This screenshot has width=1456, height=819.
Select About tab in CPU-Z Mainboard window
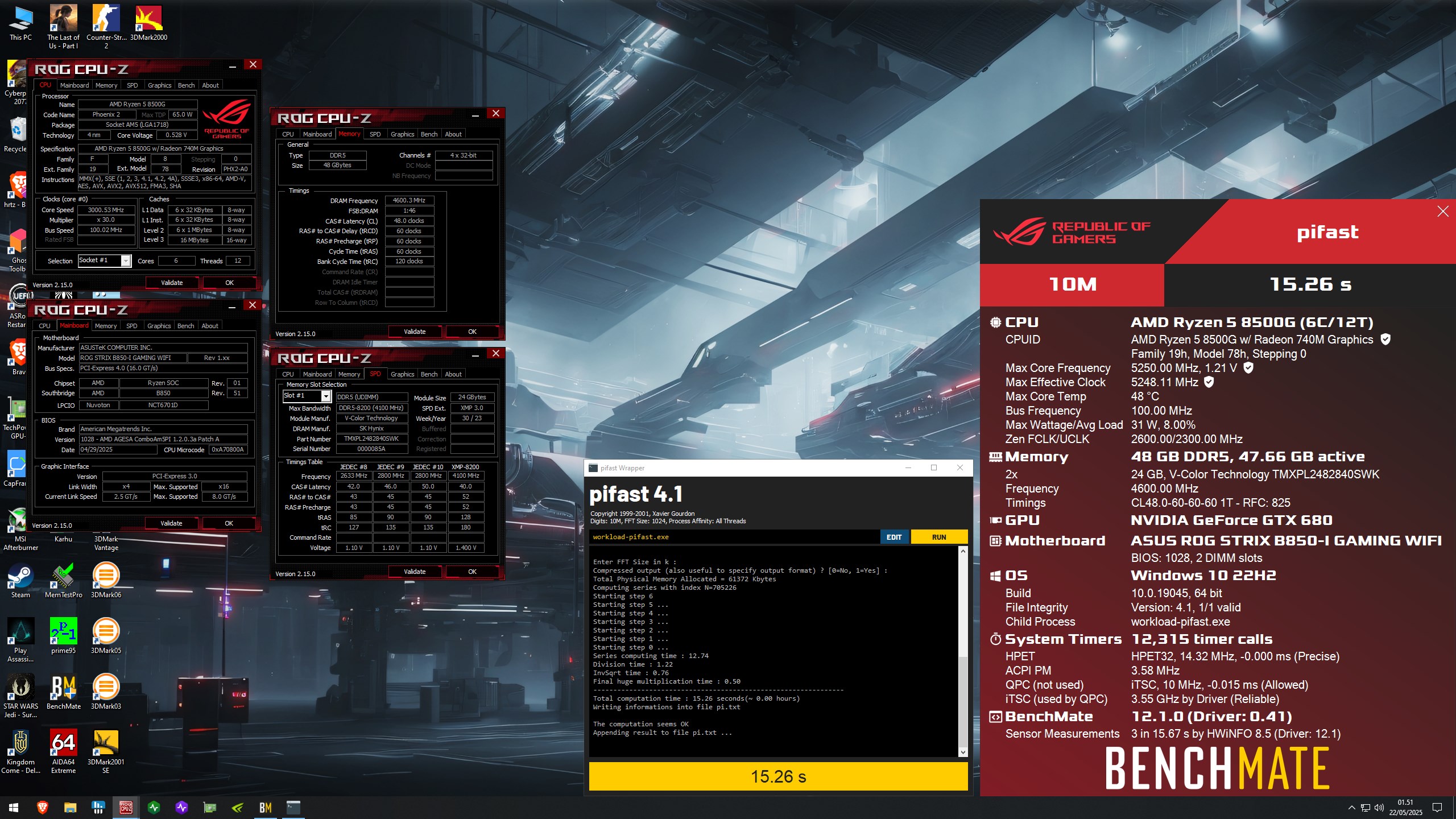210,326
